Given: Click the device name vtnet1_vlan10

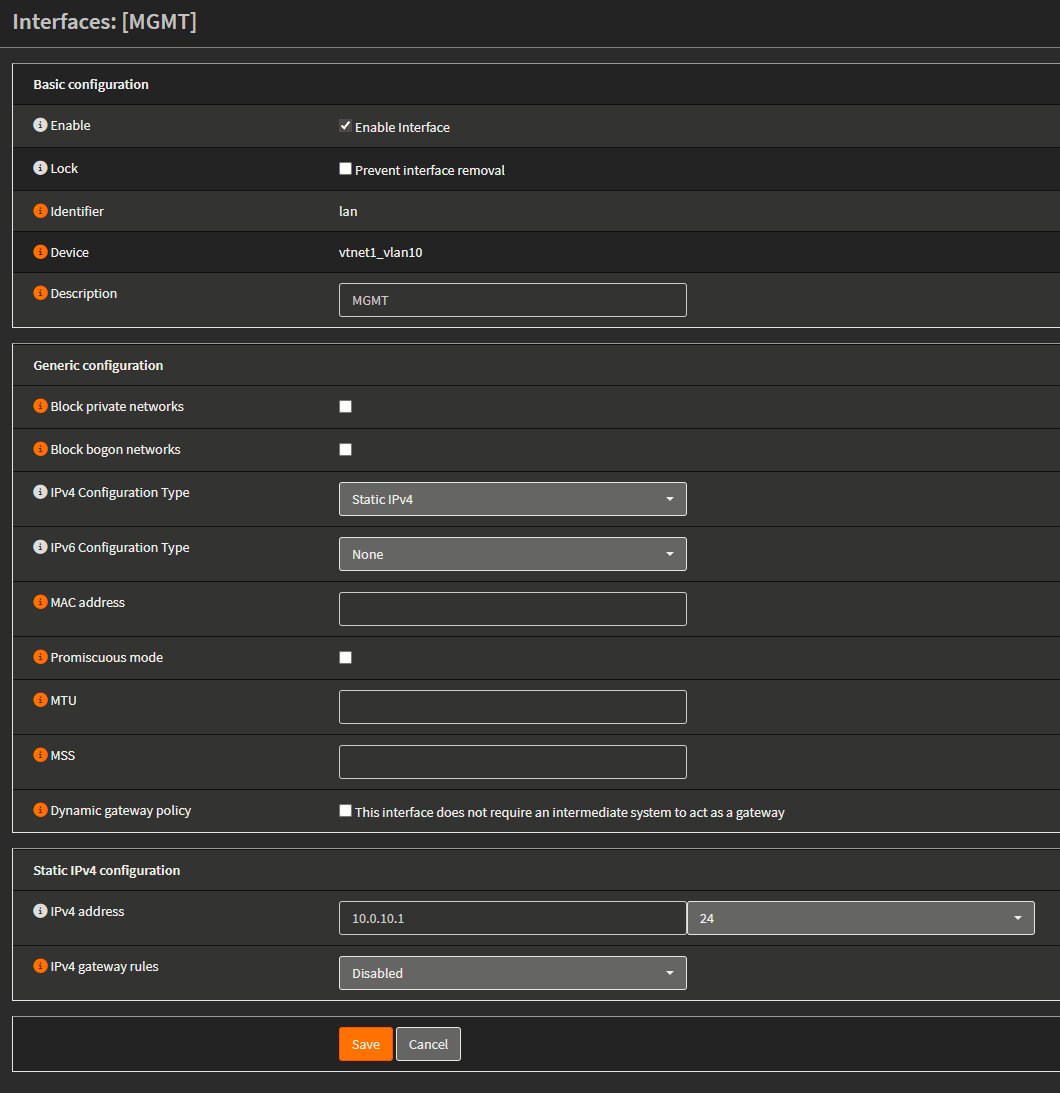Looking at the screenshot, I should tap(381, 252).
